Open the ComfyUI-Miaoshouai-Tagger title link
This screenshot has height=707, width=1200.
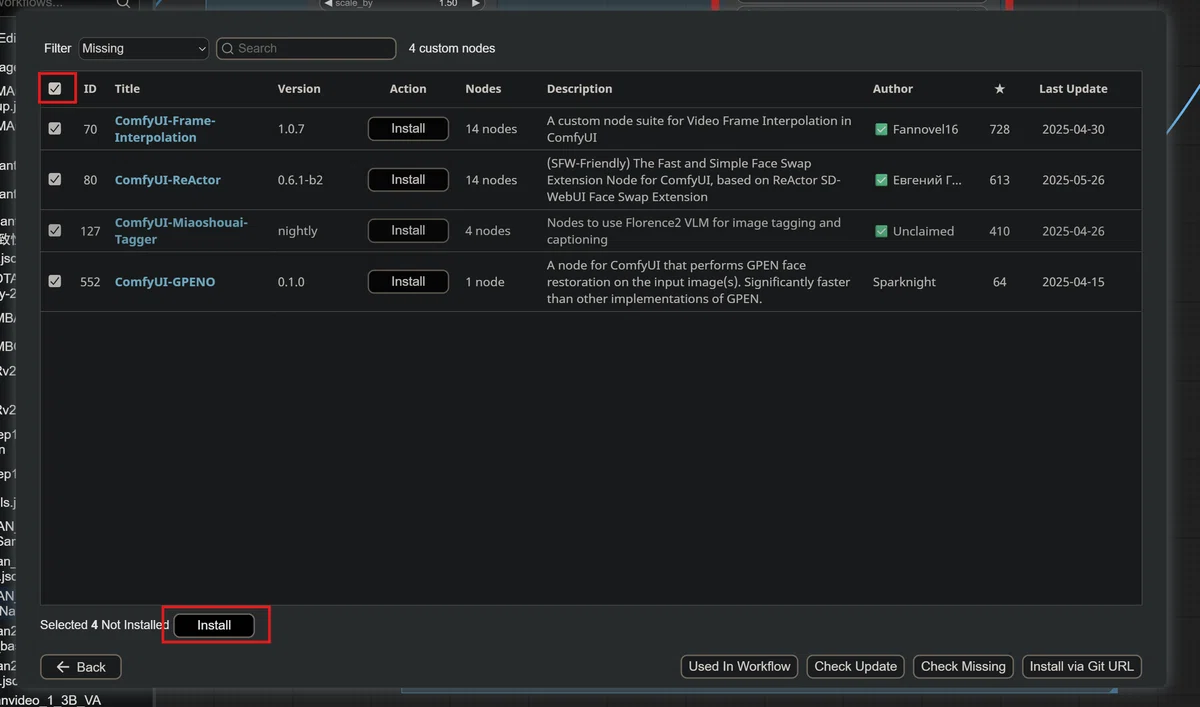181,231
